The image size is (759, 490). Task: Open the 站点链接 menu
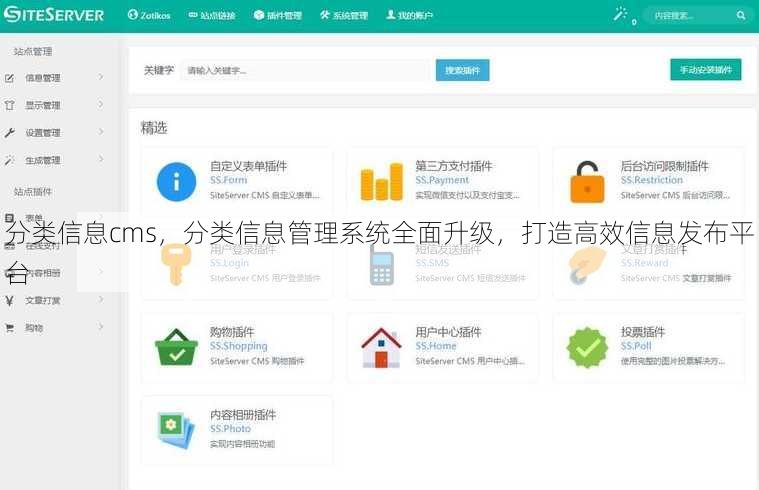(212, 15)
